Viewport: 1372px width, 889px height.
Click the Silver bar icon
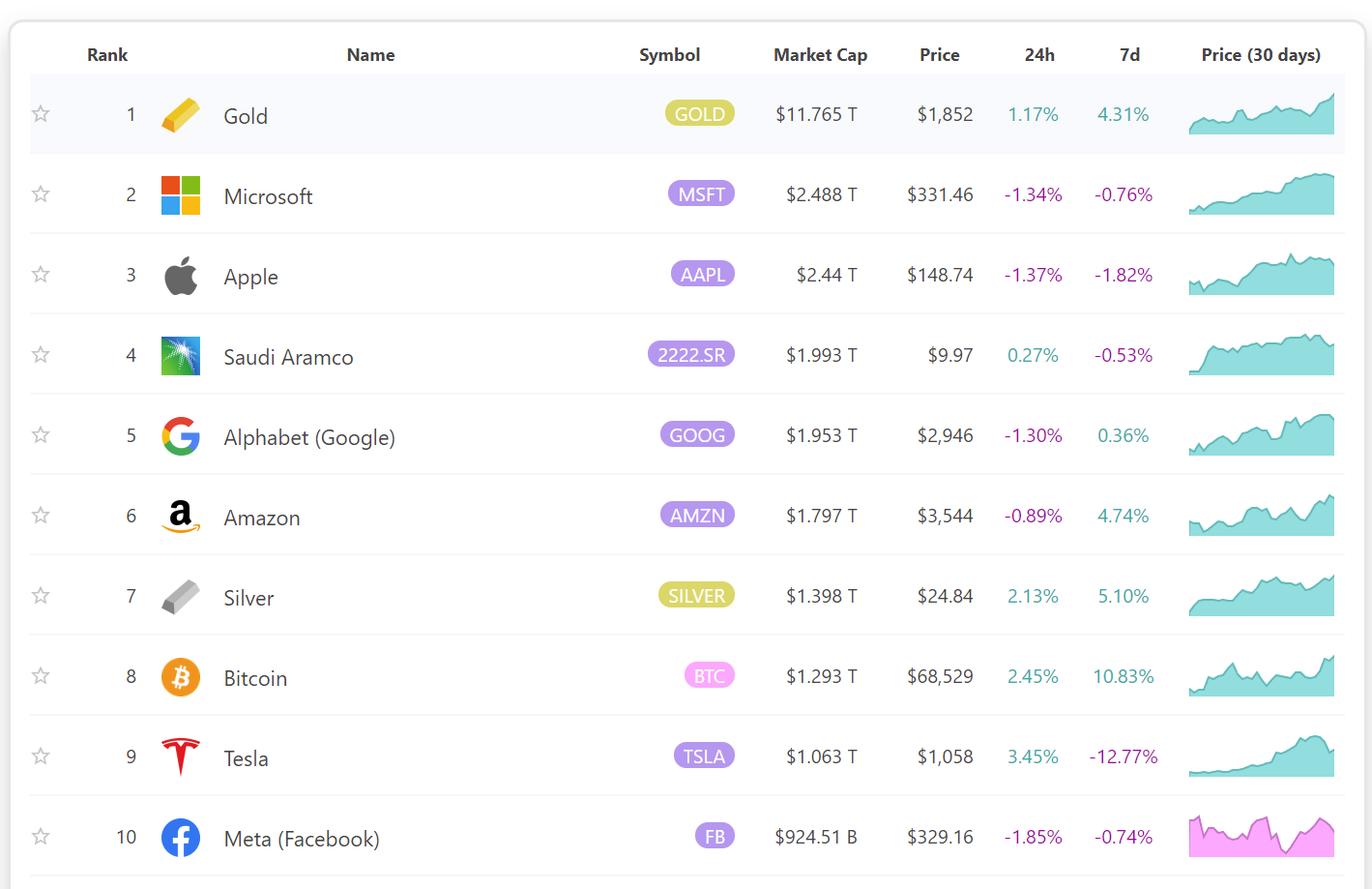(181, 597)
